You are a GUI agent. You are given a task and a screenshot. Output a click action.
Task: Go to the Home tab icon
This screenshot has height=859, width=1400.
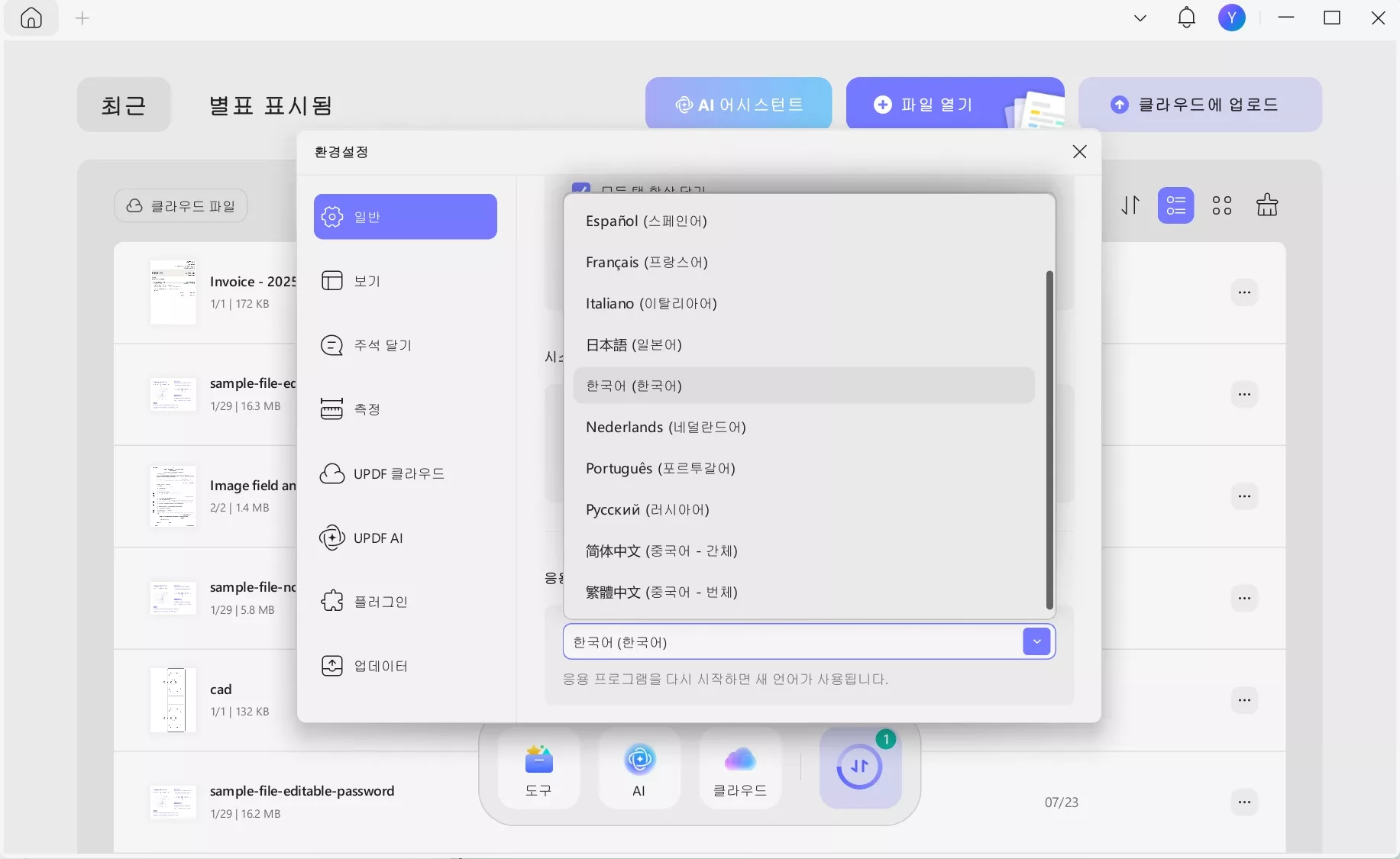(31, 18)
